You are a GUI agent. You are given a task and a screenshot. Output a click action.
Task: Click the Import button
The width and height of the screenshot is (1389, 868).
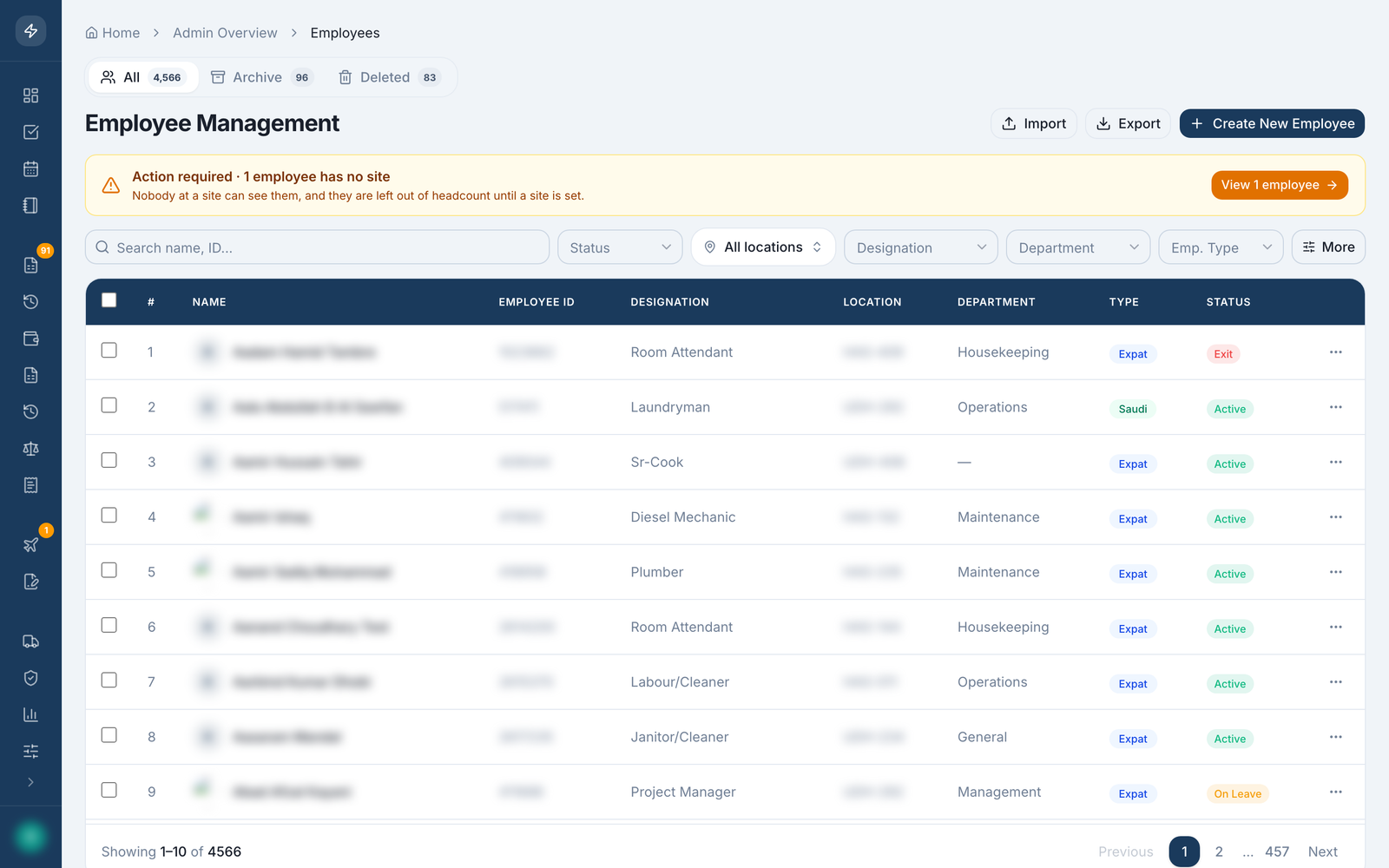(x=1034, y=123)
